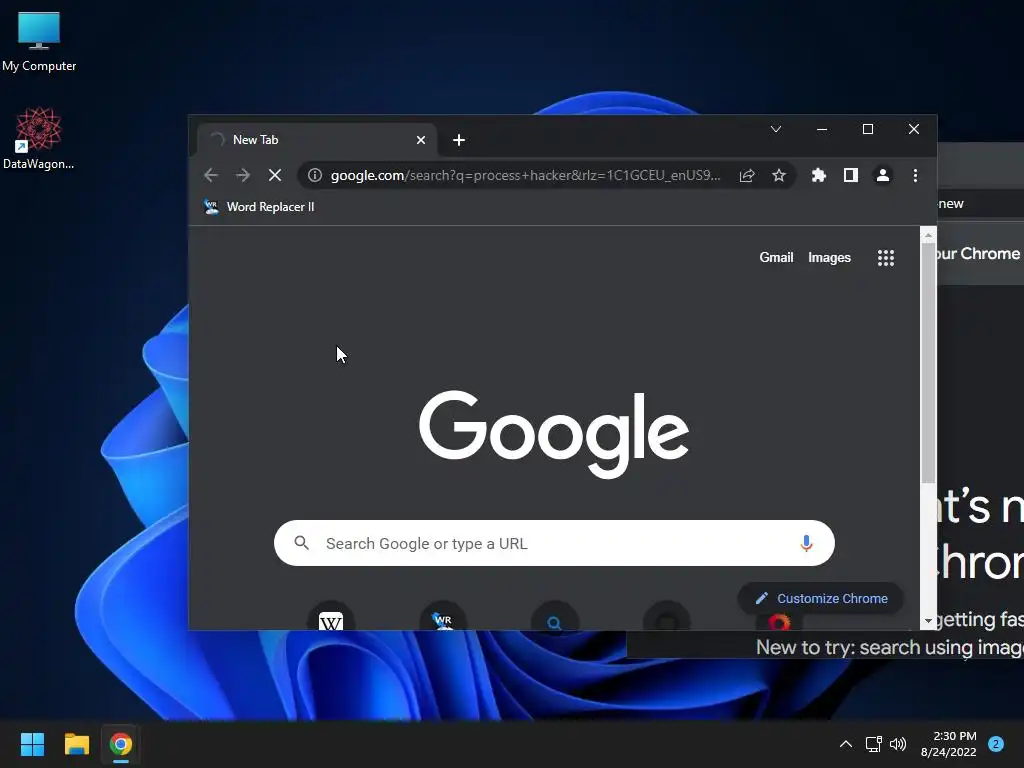Open Gmail link

776,257
